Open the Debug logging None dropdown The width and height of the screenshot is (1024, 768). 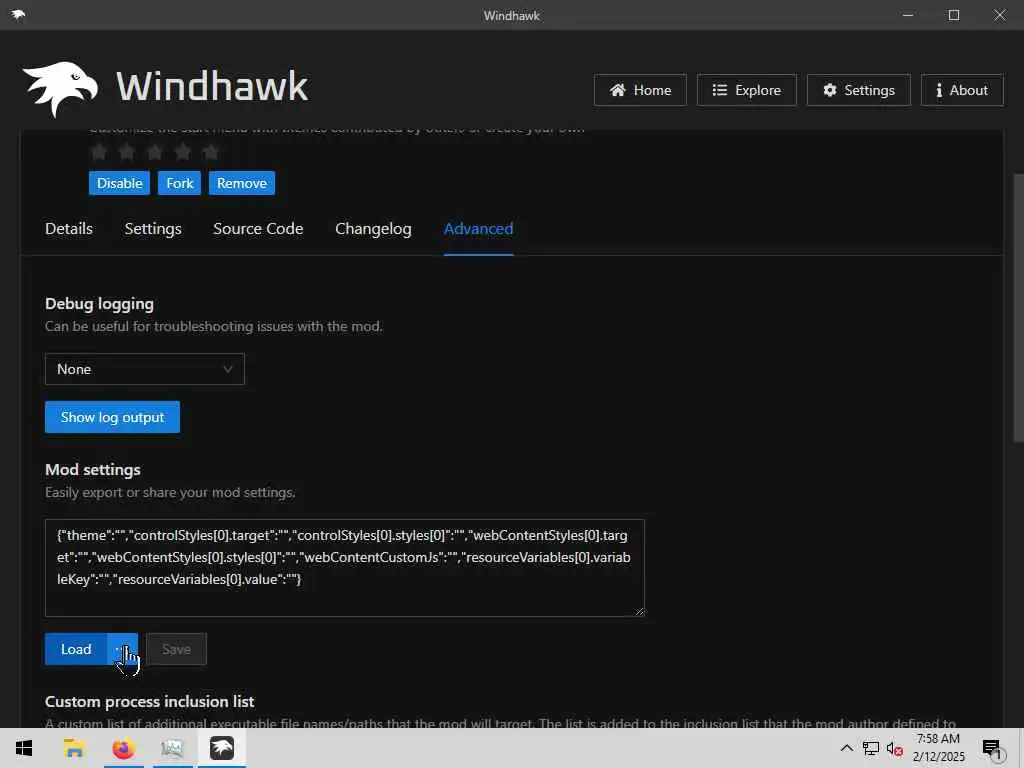145,369
